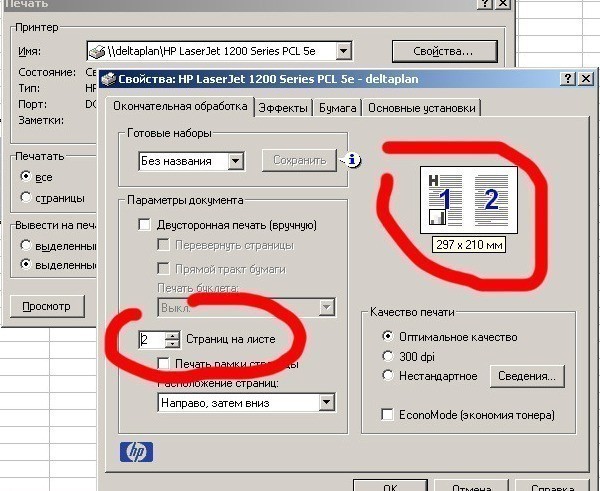Click the Просмотр button
This screenshot has width=600, height=491.
pos(47,306)
